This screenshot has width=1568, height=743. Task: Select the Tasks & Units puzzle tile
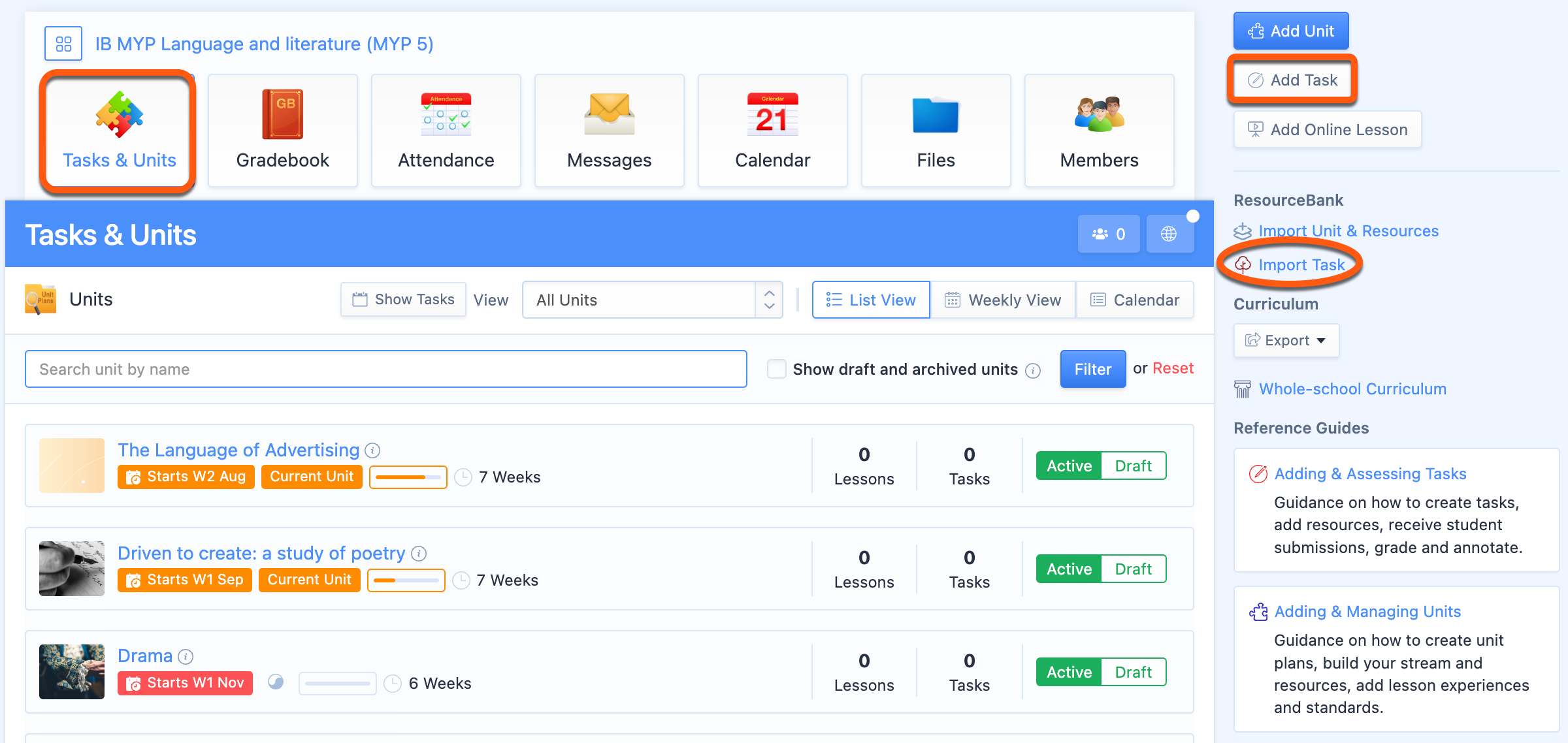pyautogui.click(x=119, y=131)
